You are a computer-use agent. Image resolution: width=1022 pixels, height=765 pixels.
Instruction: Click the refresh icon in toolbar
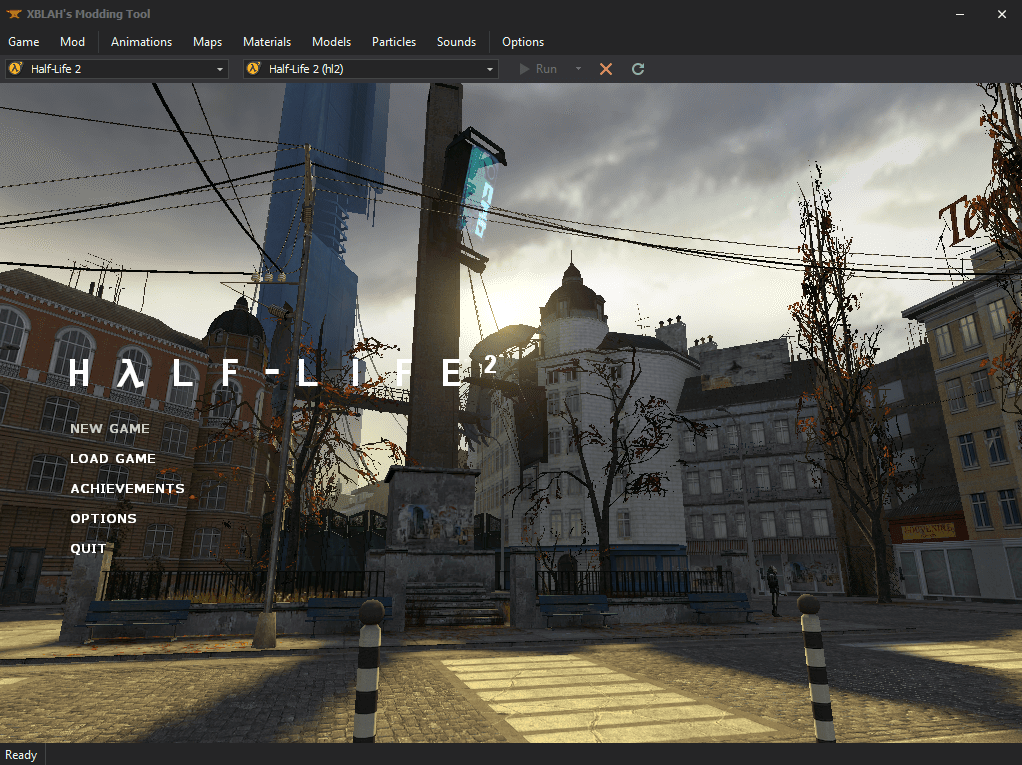[638, 69]
